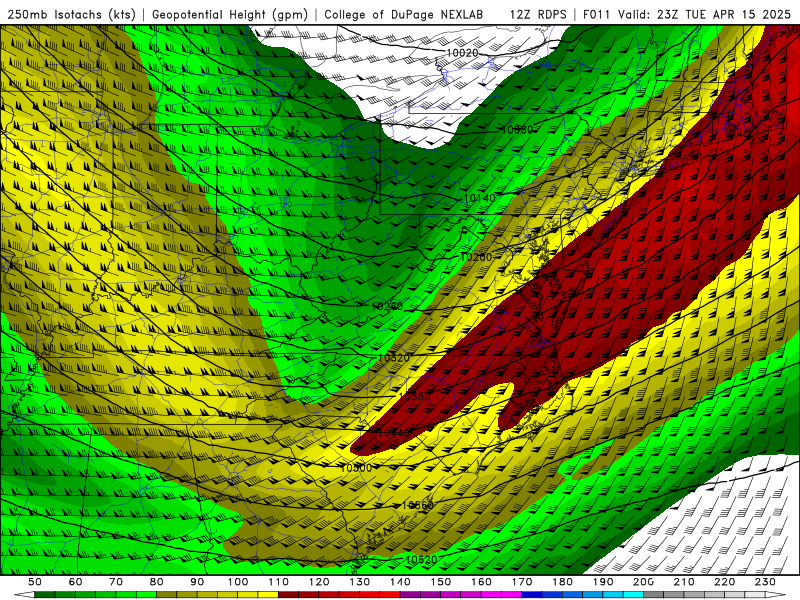Click the 10320 height contour label
Image resolution: width=800 pixels, height=600 pixels.
[x=394, y=358]
